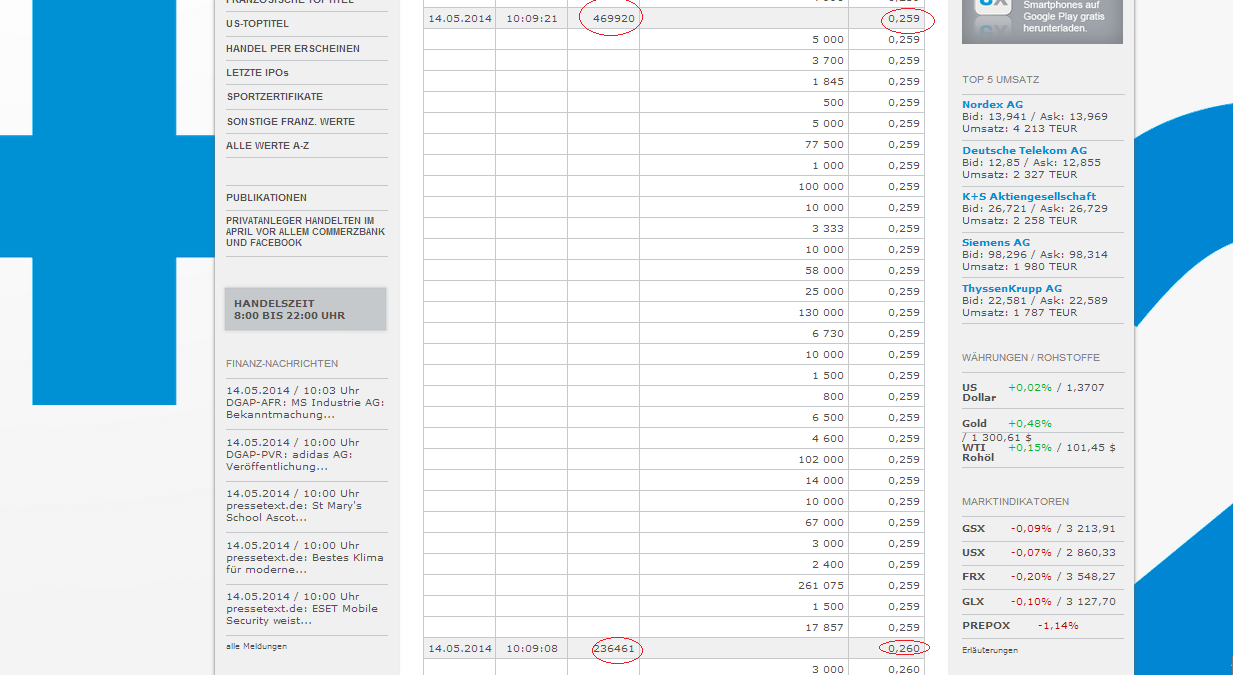Screen dimensions: 1233x675
Task: Click the FINANZ-NACHRICHTEN heading
Action: click(x=282, y=363)
